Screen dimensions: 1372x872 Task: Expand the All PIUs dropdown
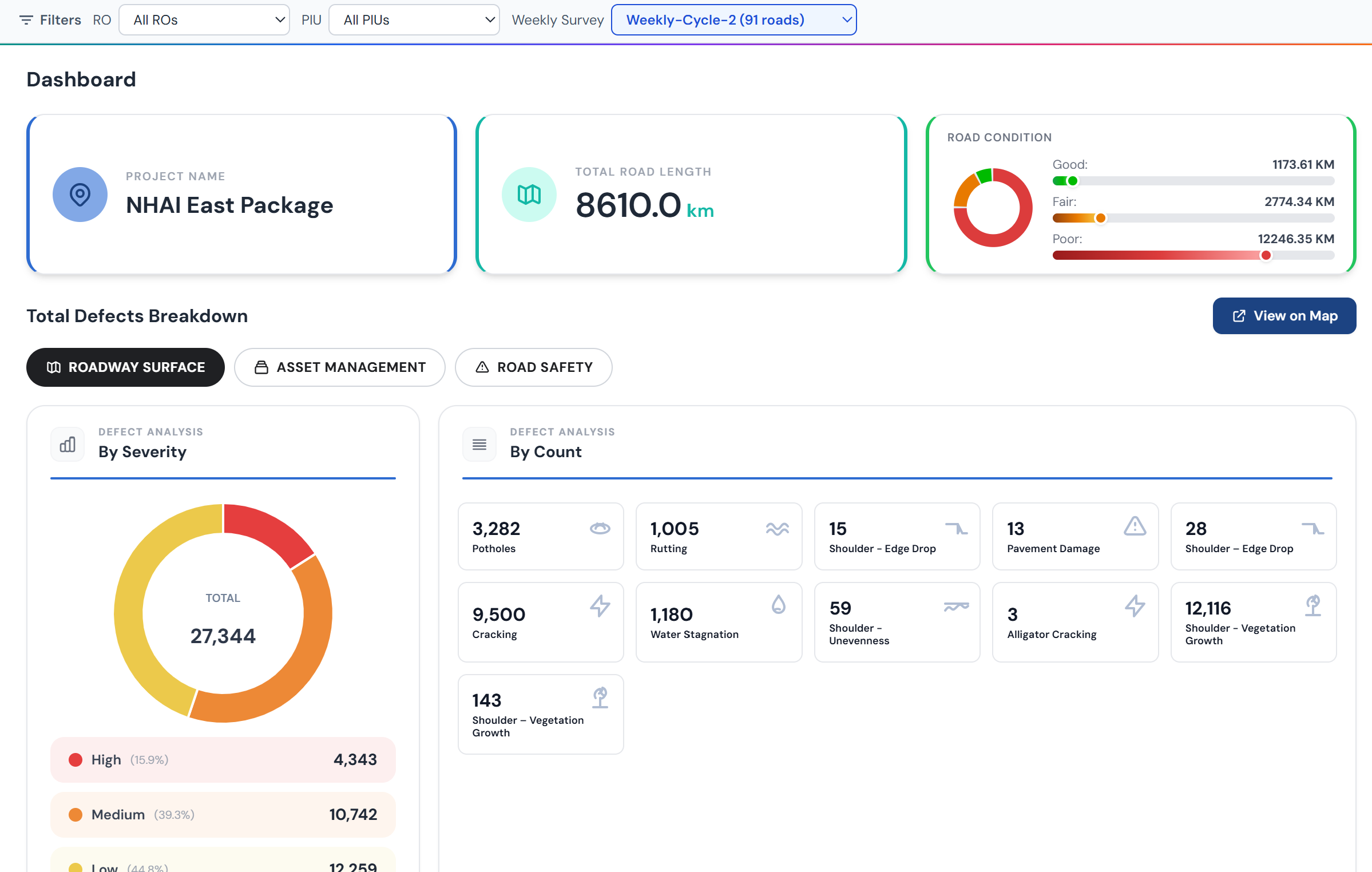coord(414,20)
